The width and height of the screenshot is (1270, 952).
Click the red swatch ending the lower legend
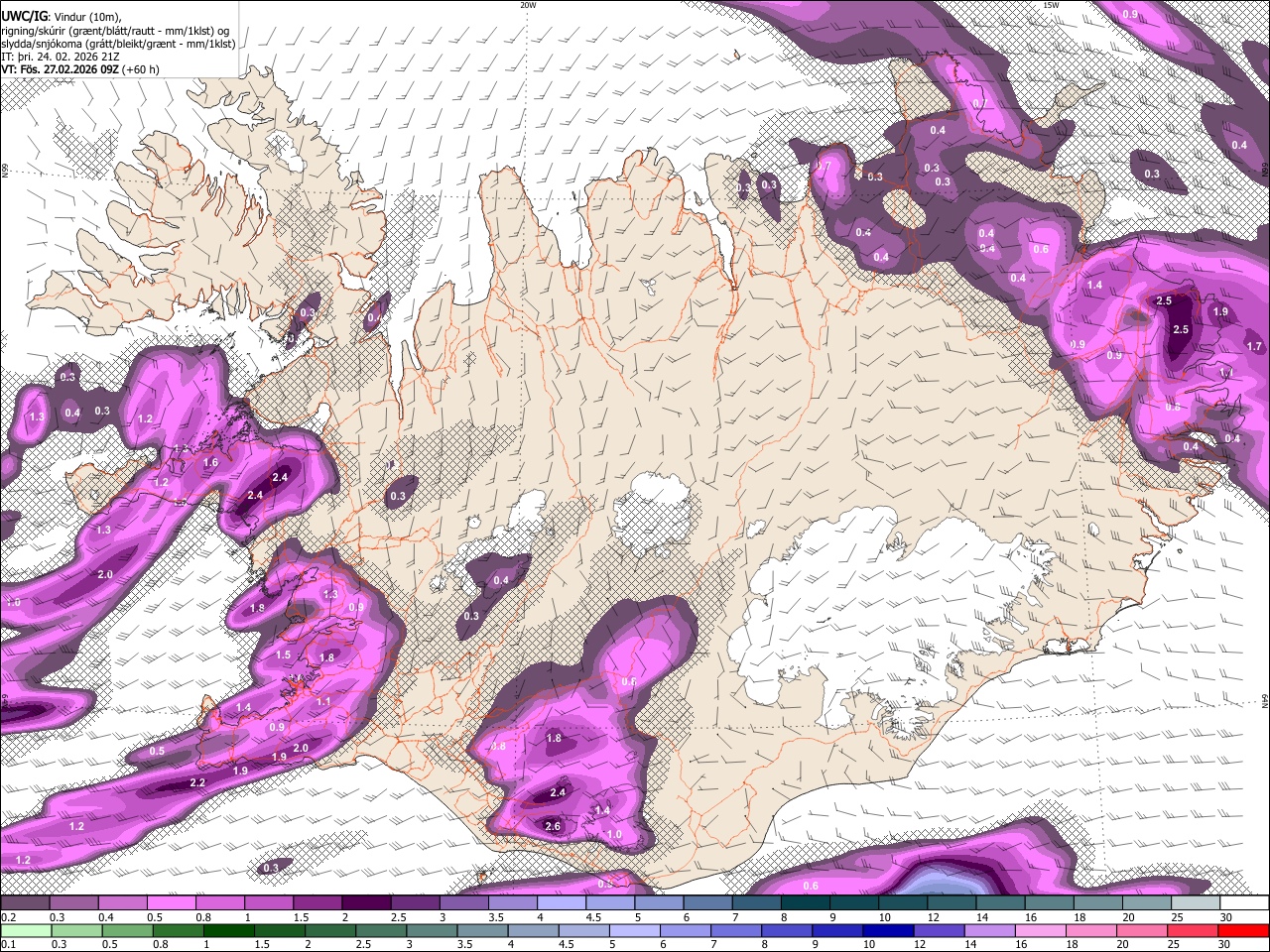pos(1245,930)
